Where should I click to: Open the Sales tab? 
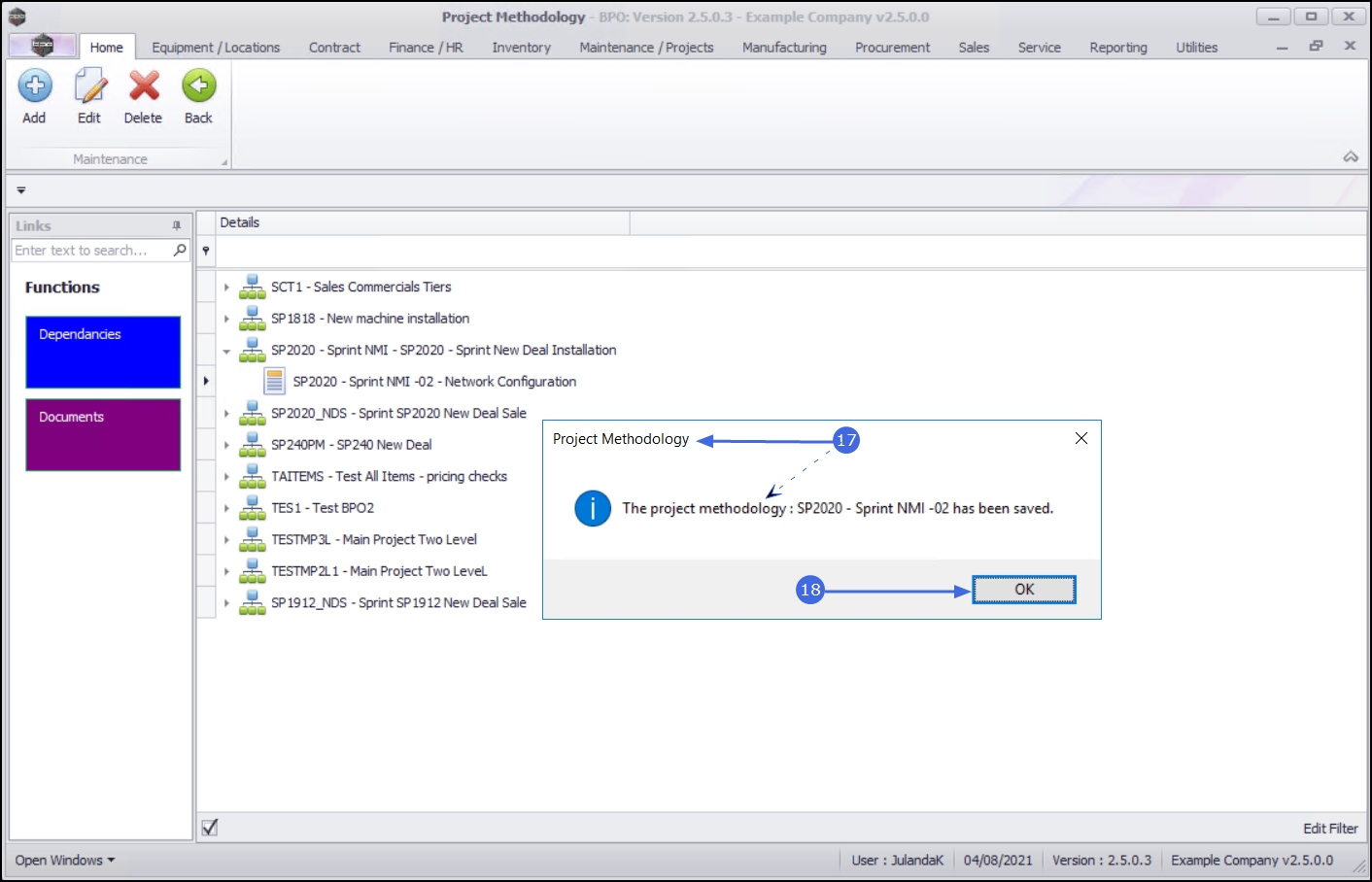click(x=974, y=47)
